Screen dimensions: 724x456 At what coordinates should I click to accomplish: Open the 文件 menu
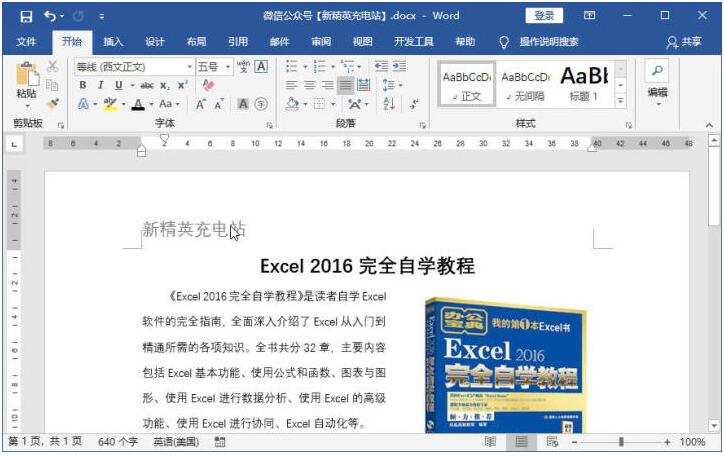(x=26, y=42)
